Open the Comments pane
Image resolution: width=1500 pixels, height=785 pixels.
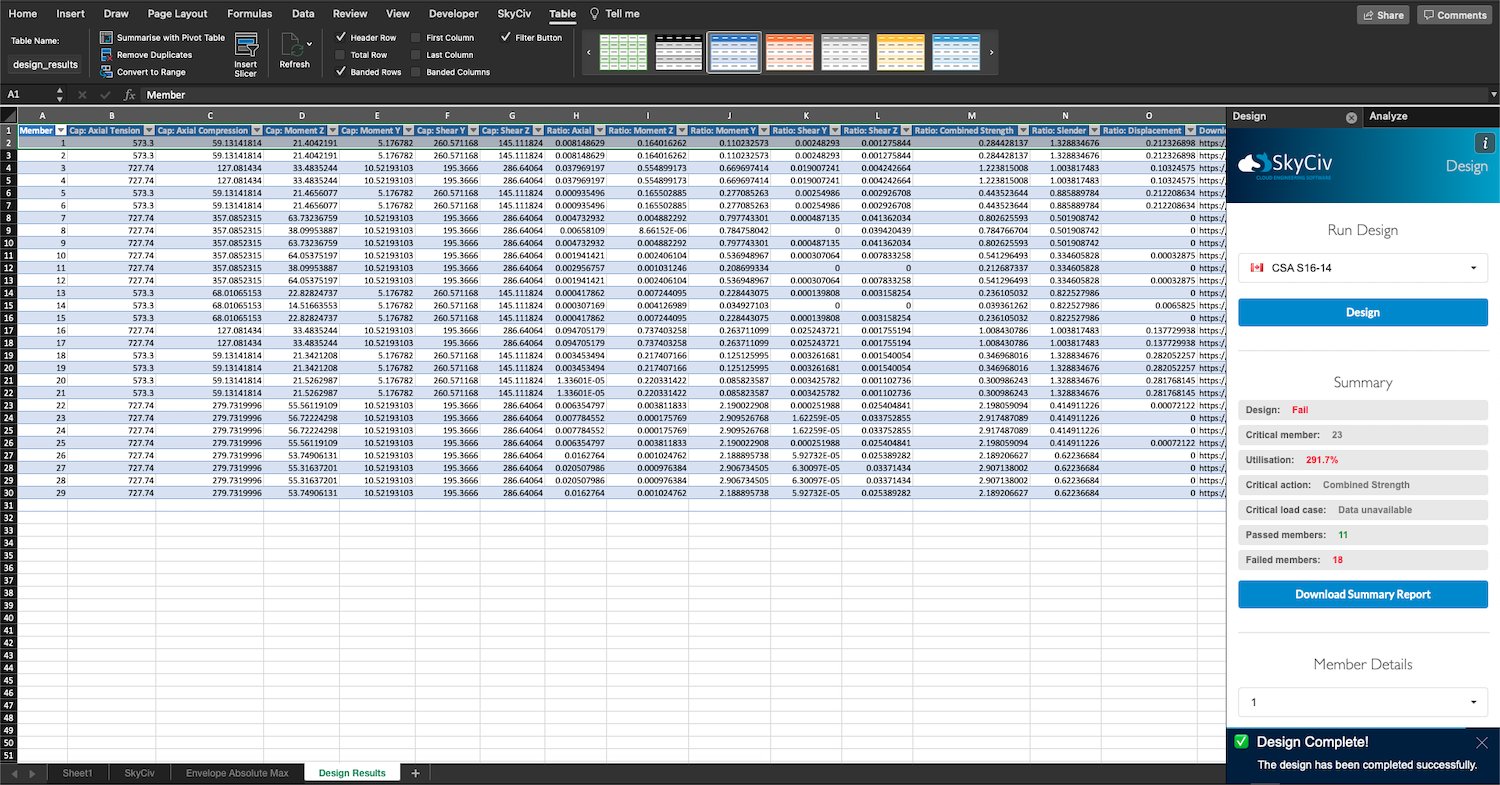(x=1455, y=15)
